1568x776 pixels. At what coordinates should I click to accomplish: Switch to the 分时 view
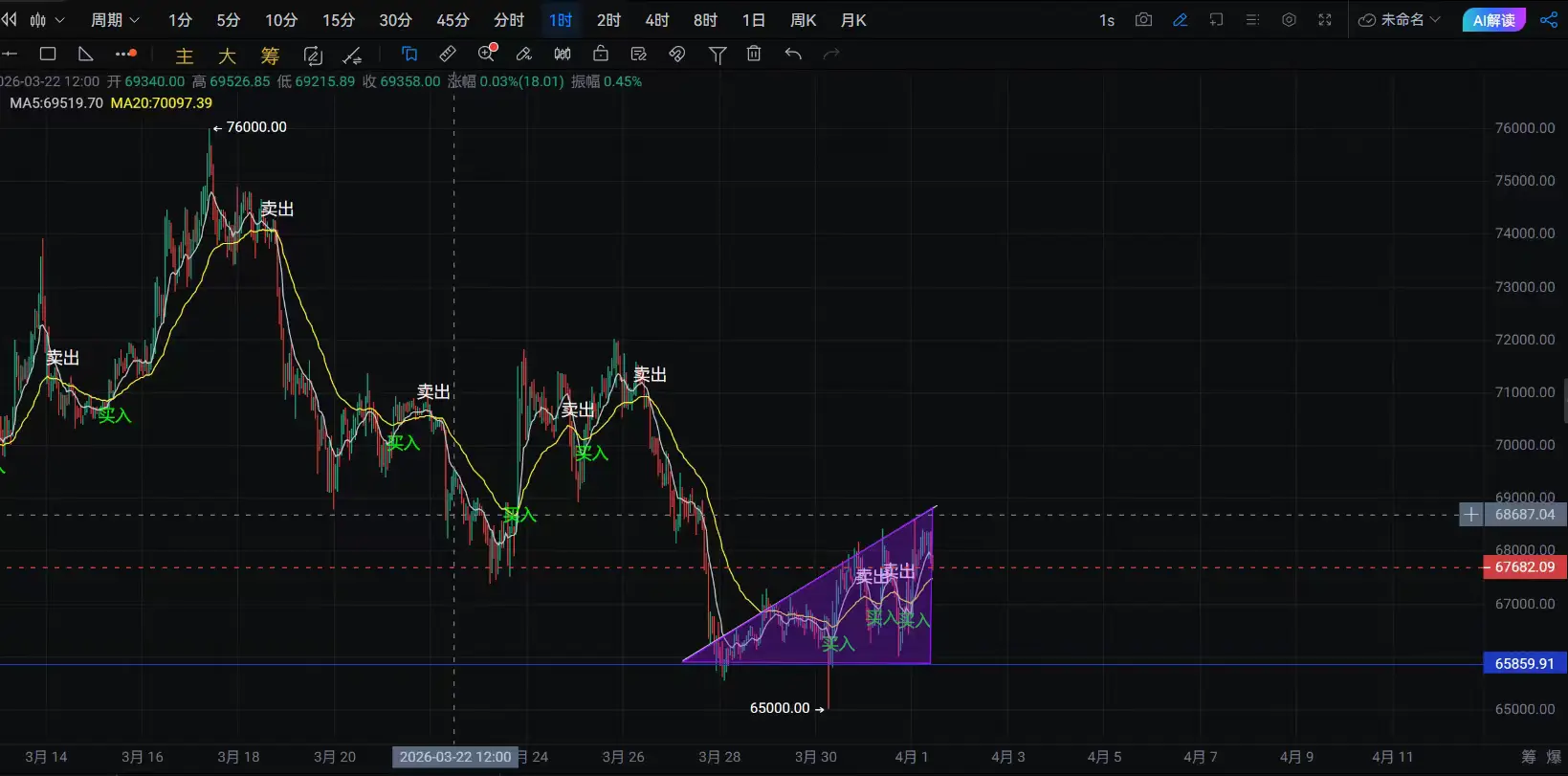[x=509, y=20]
